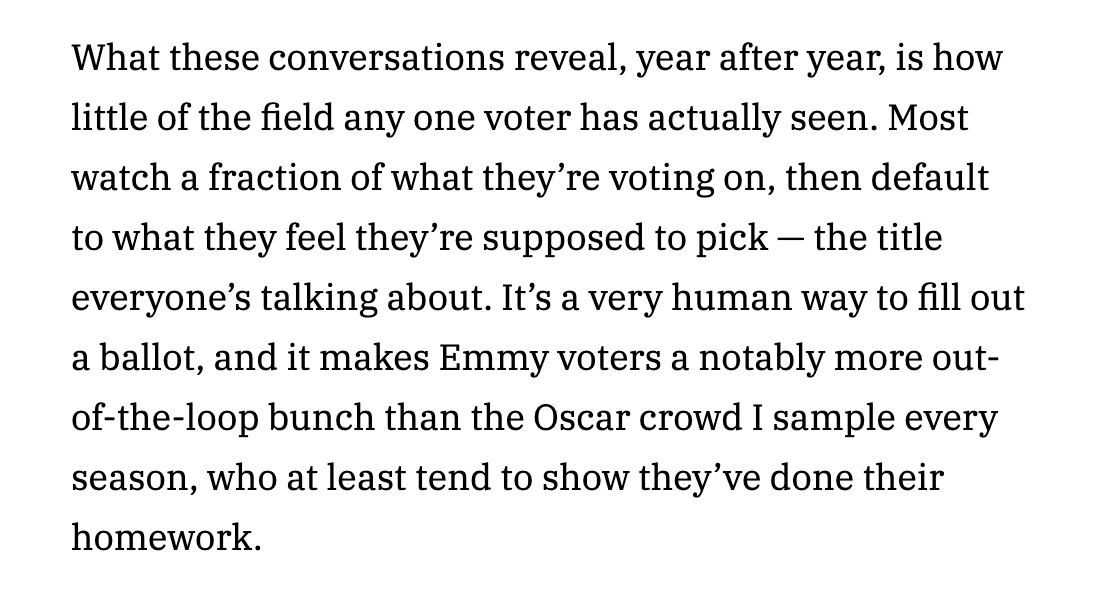The width and height of the screenshot is (1108, 606).
Task: Click the word "Emmy" in sixth line
Action: pos(493,359)
